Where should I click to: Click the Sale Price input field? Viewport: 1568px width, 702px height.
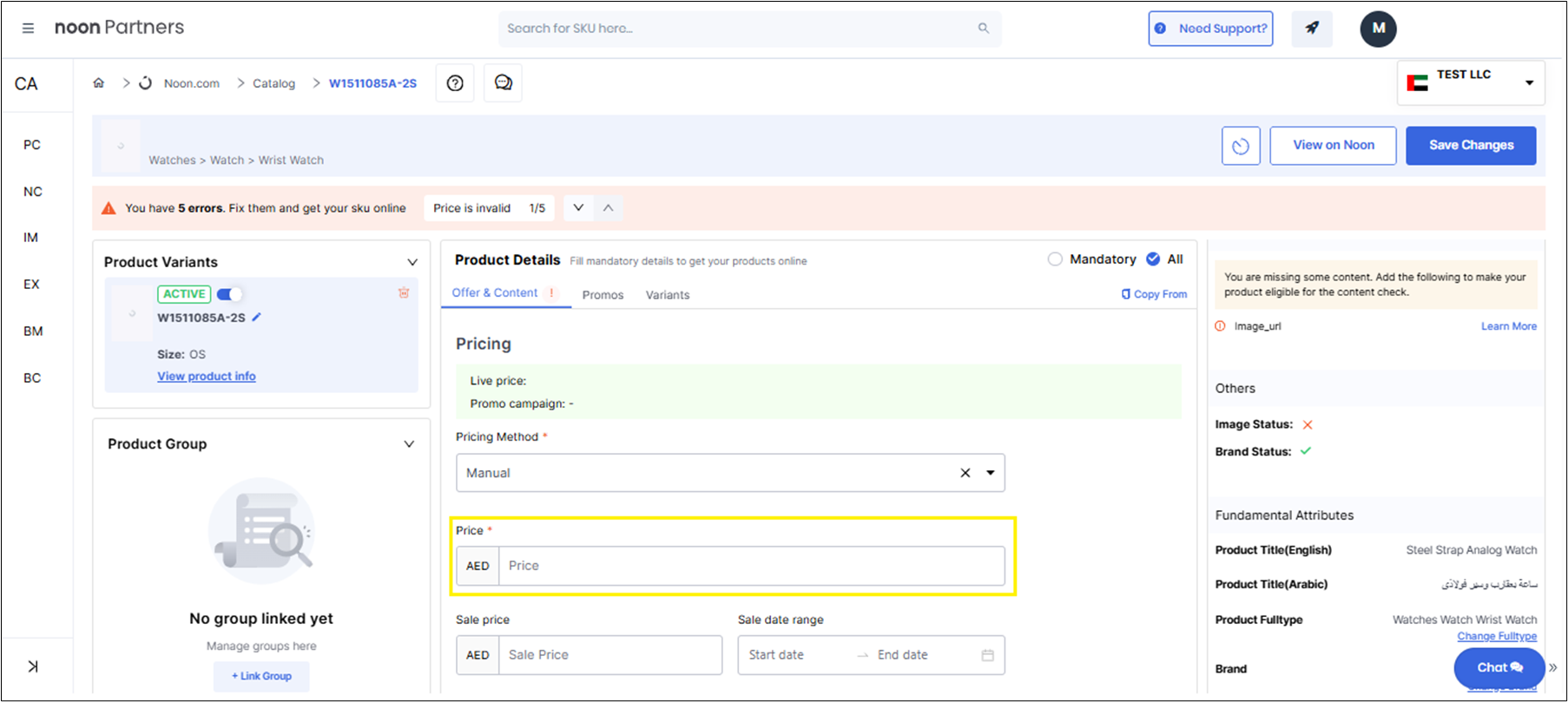(x=609, y=655)
